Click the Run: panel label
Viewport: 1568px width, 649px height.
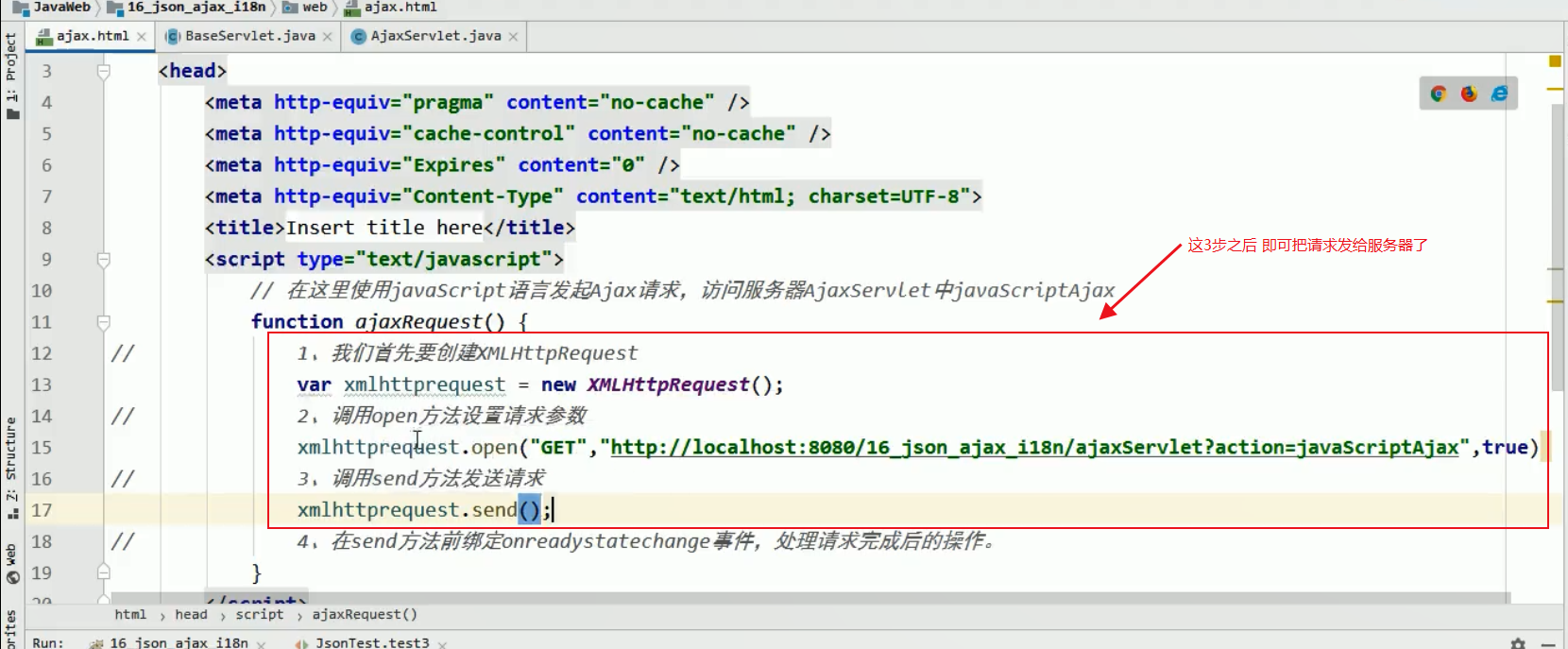click(x=48, y=642)
